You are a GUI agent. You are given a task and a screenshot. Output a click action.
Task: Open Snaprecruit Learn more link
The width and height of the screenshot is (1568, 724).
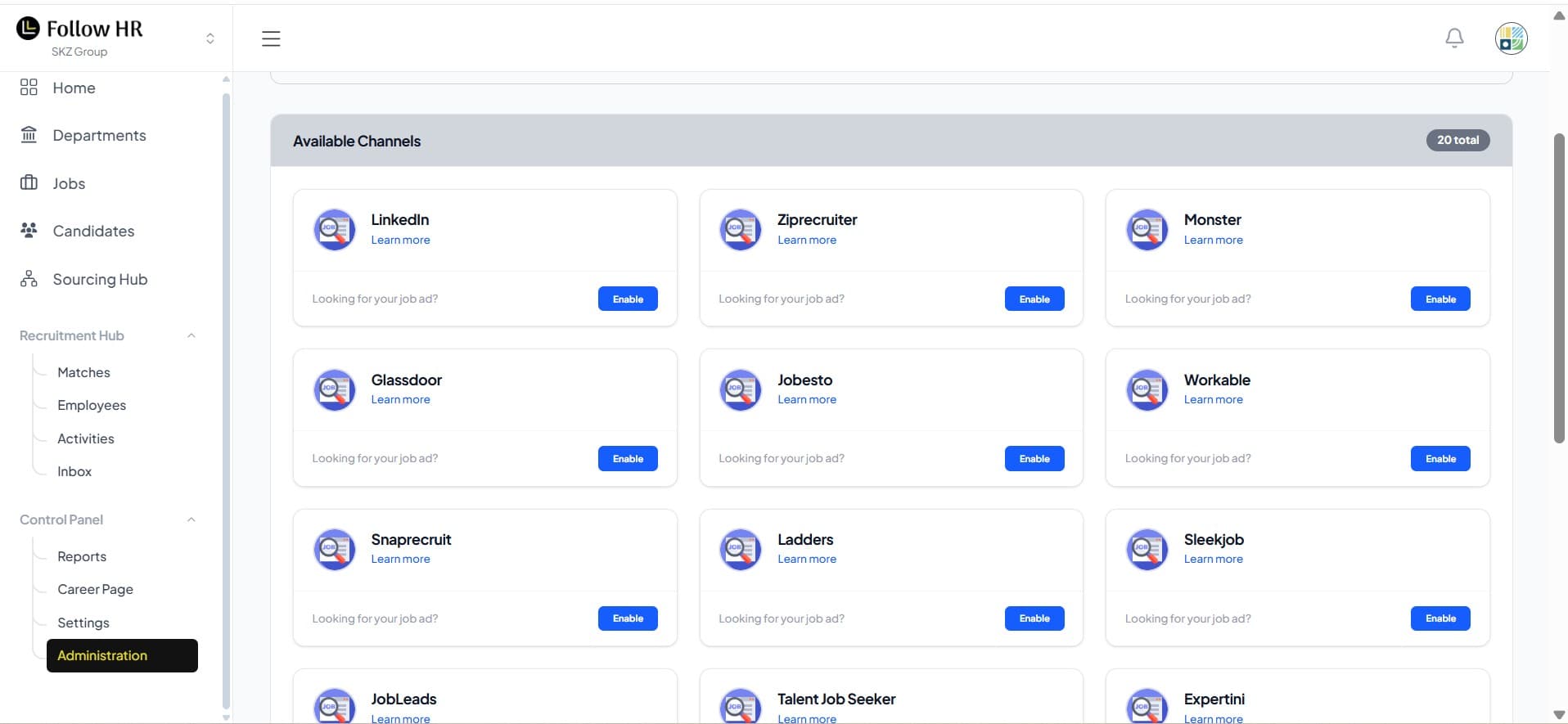click(x=400, y=559)
